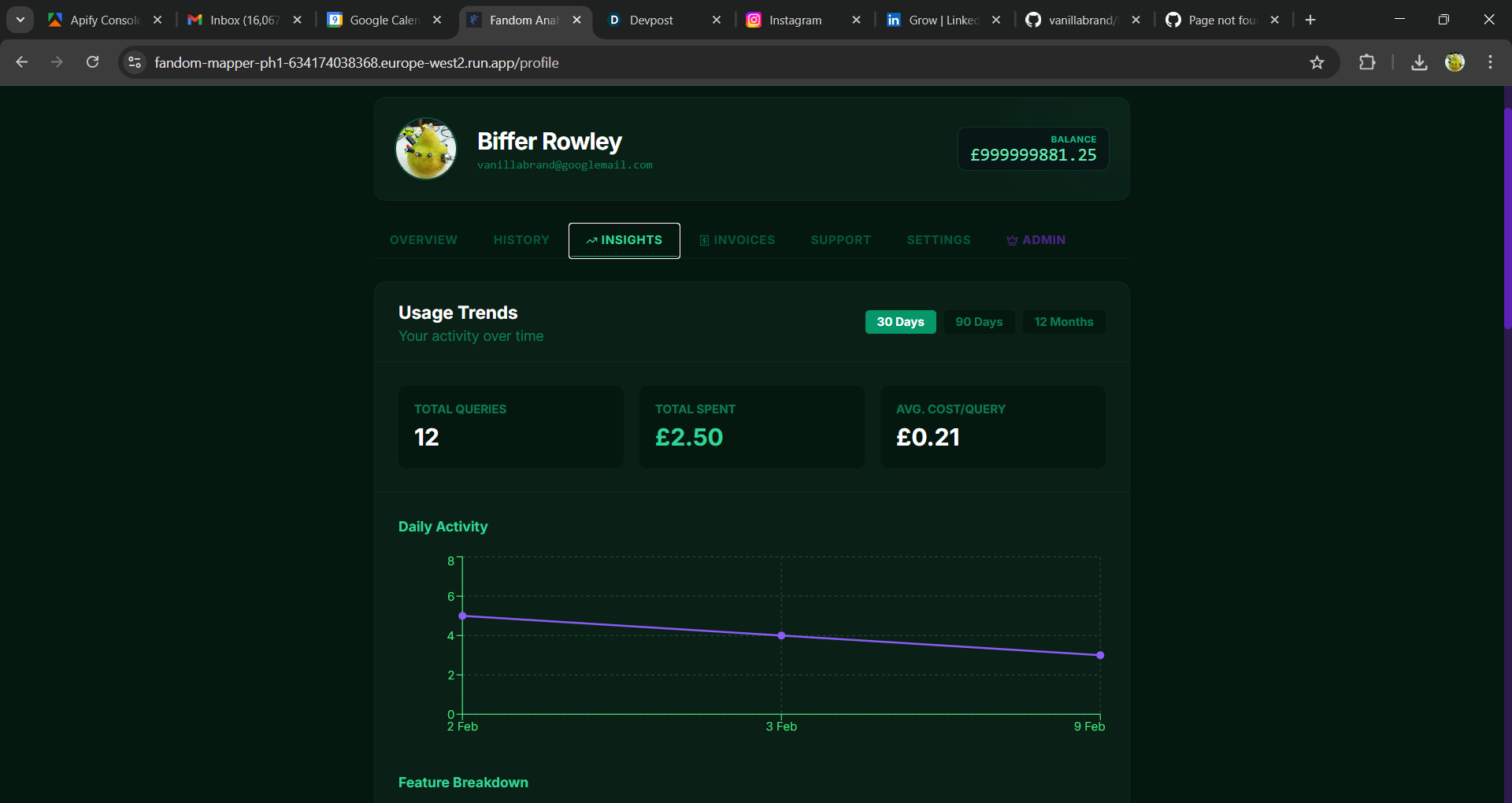Image resolution: width=1512 pixels, height=803 pixels.
Task: Close the Devpost tab
Action: (x=717, y=20)
